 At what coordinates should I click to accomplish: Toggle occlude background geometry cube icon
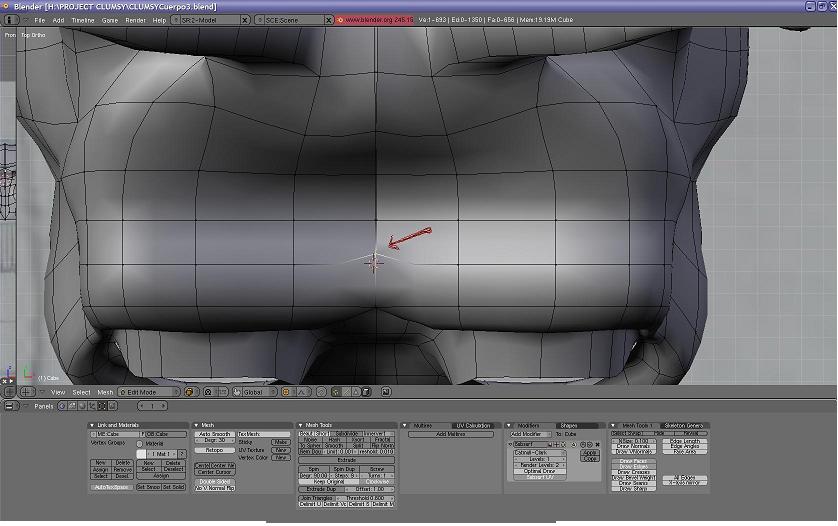(366, 392)
